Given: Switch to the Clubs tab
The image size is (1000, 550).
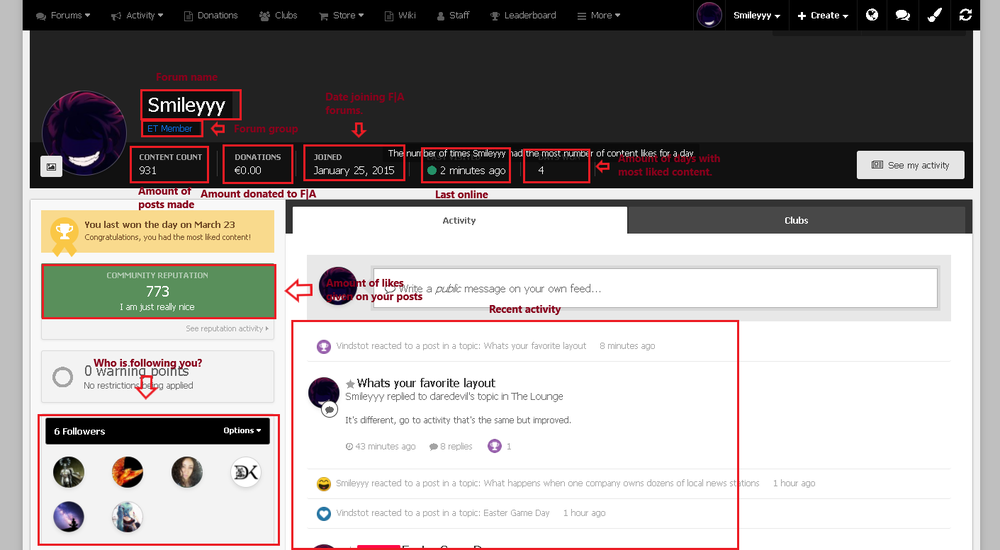Looking at the screenshot, I should point(796,221).
